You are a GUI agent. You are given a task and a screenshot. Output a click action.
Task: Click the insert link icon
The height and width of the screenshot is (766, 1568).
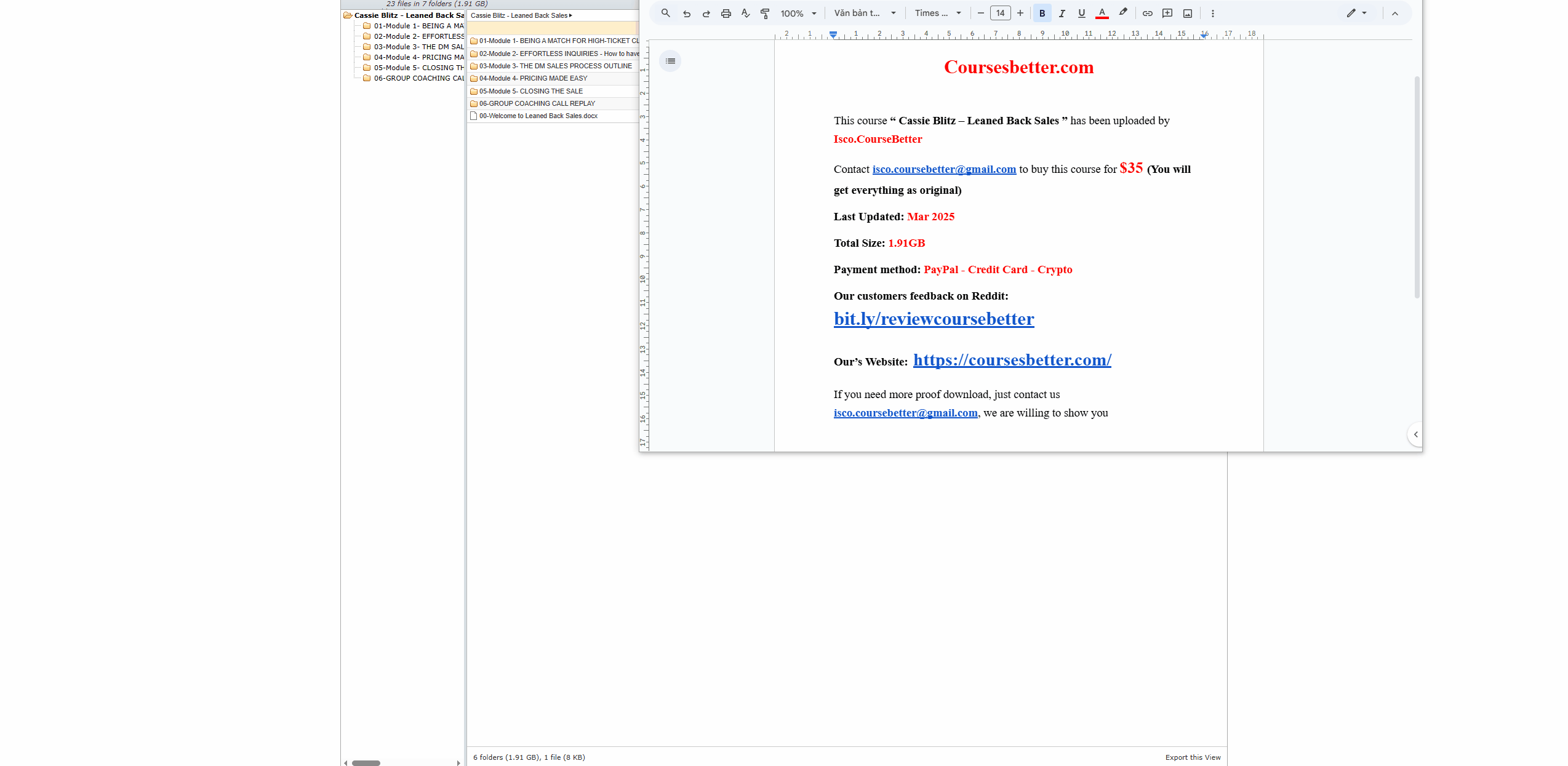point(1148,13)
